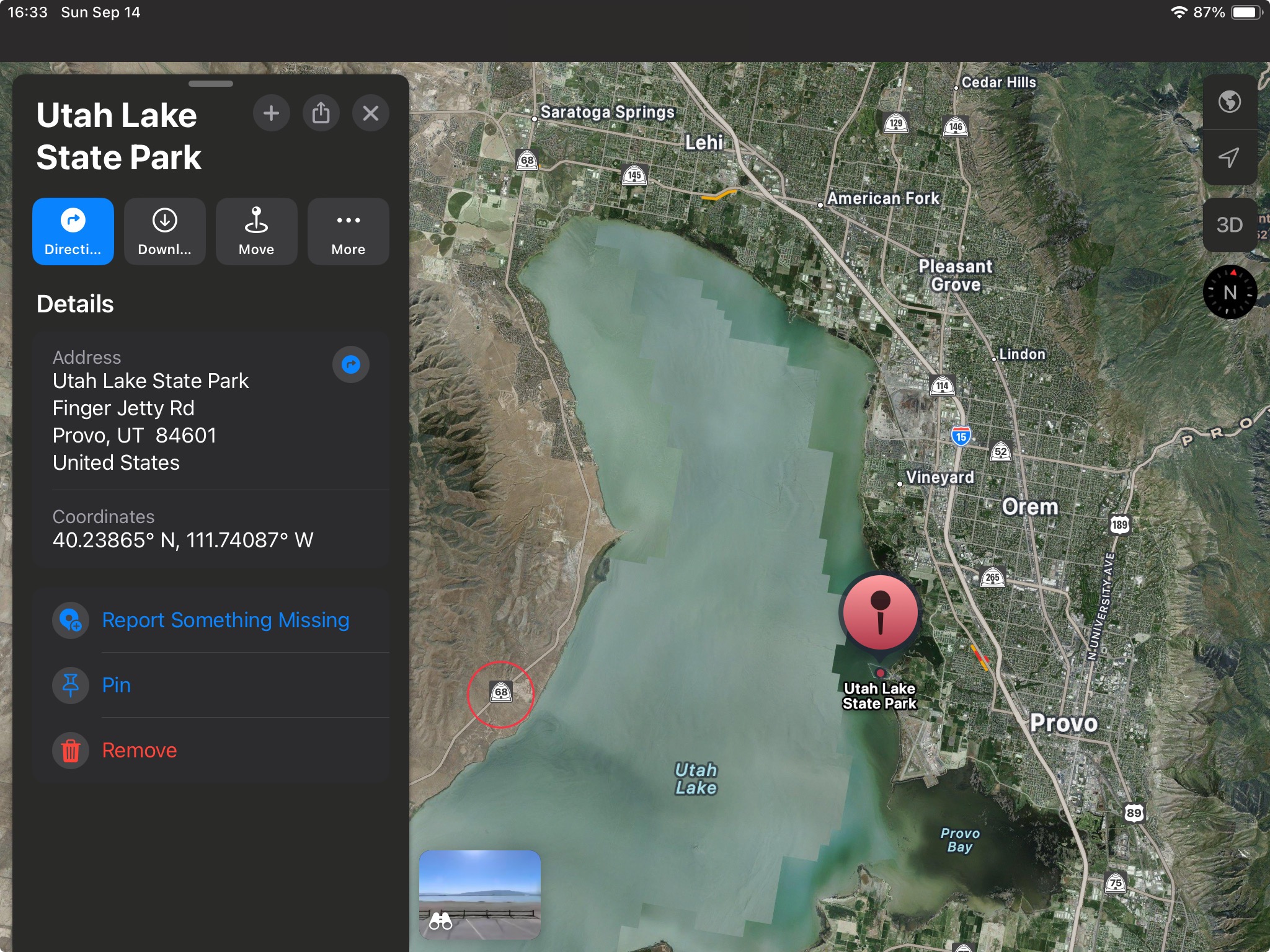Tap the Pleasant Grove label
Viewport: 1270px width, 952px height.
click(x=956, y=275)
